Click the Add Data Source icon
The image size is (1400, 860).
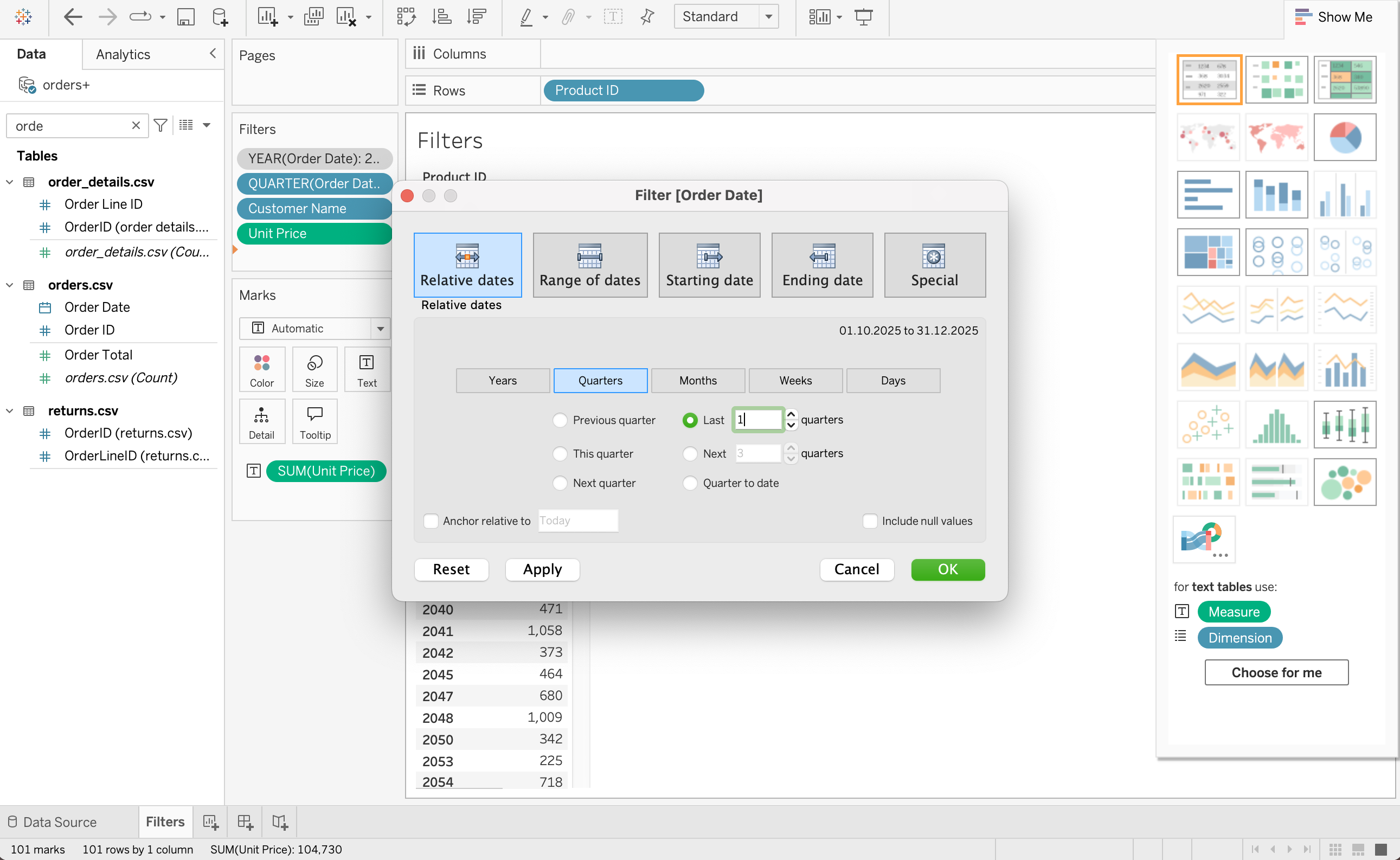220,17
